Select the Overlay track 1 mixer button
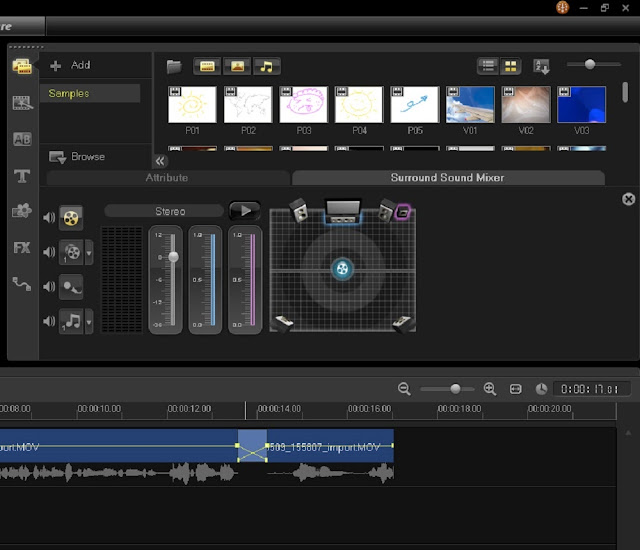 (71, 252)
